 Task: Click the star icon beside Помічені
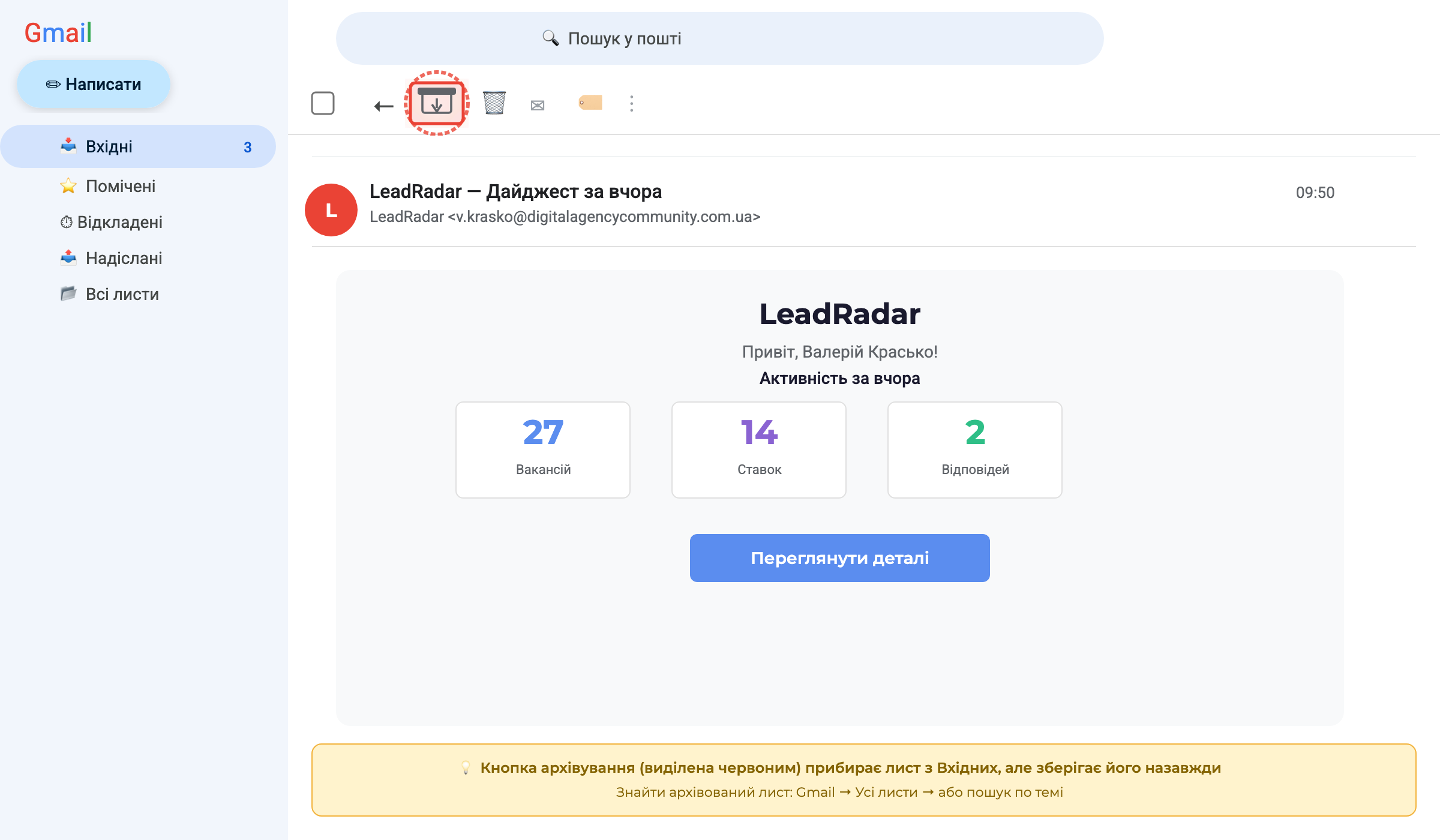pyautogui.click(x=68, y=186)
